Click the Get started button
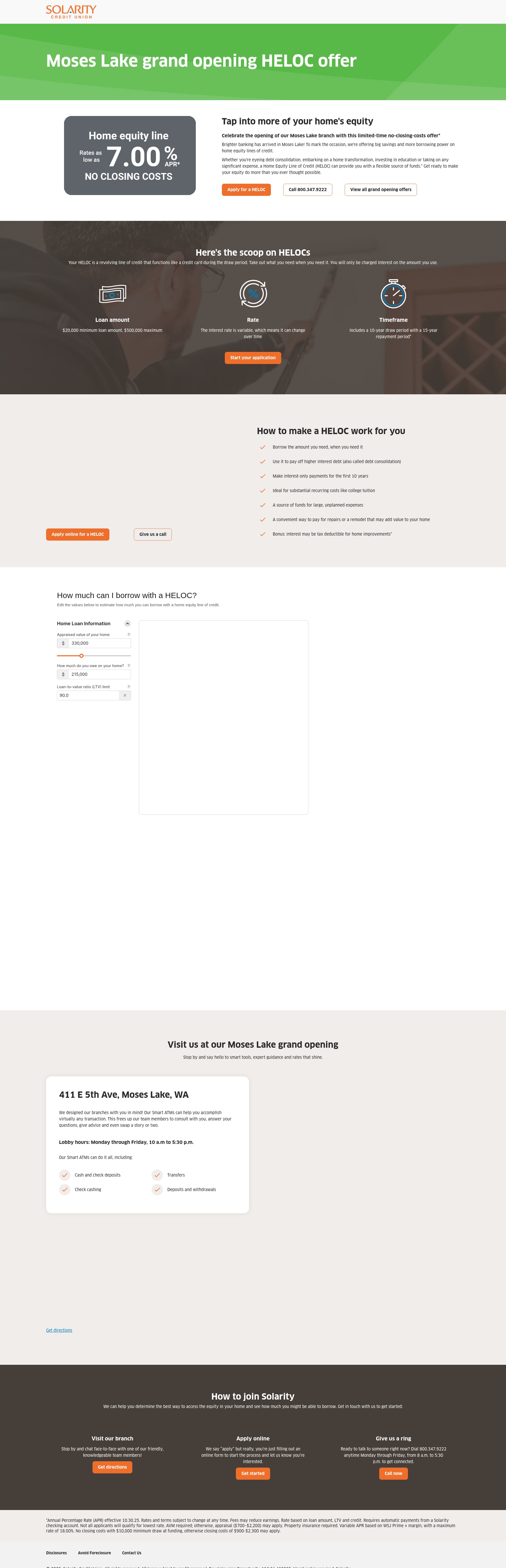The height and width of the screenshot is (1568, 506). 253,1474
